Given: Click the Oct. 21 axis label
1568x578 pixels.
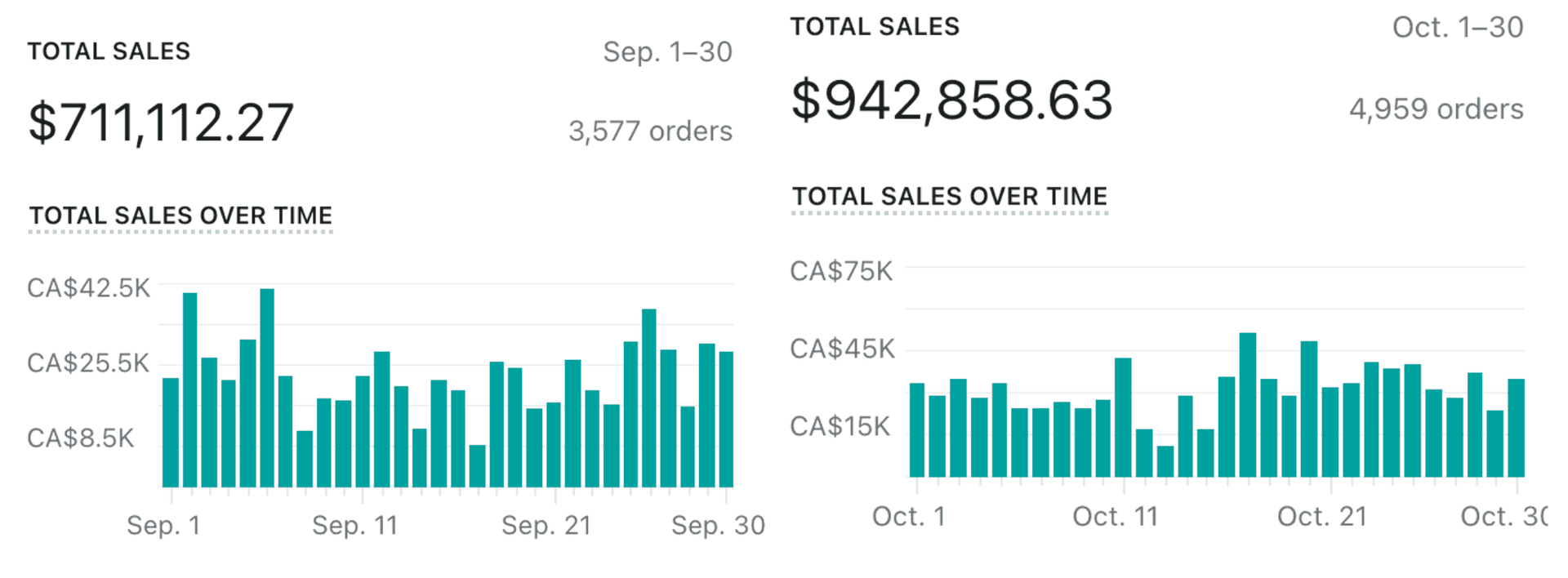Looking at the screenshot, I should point(1321,516).
